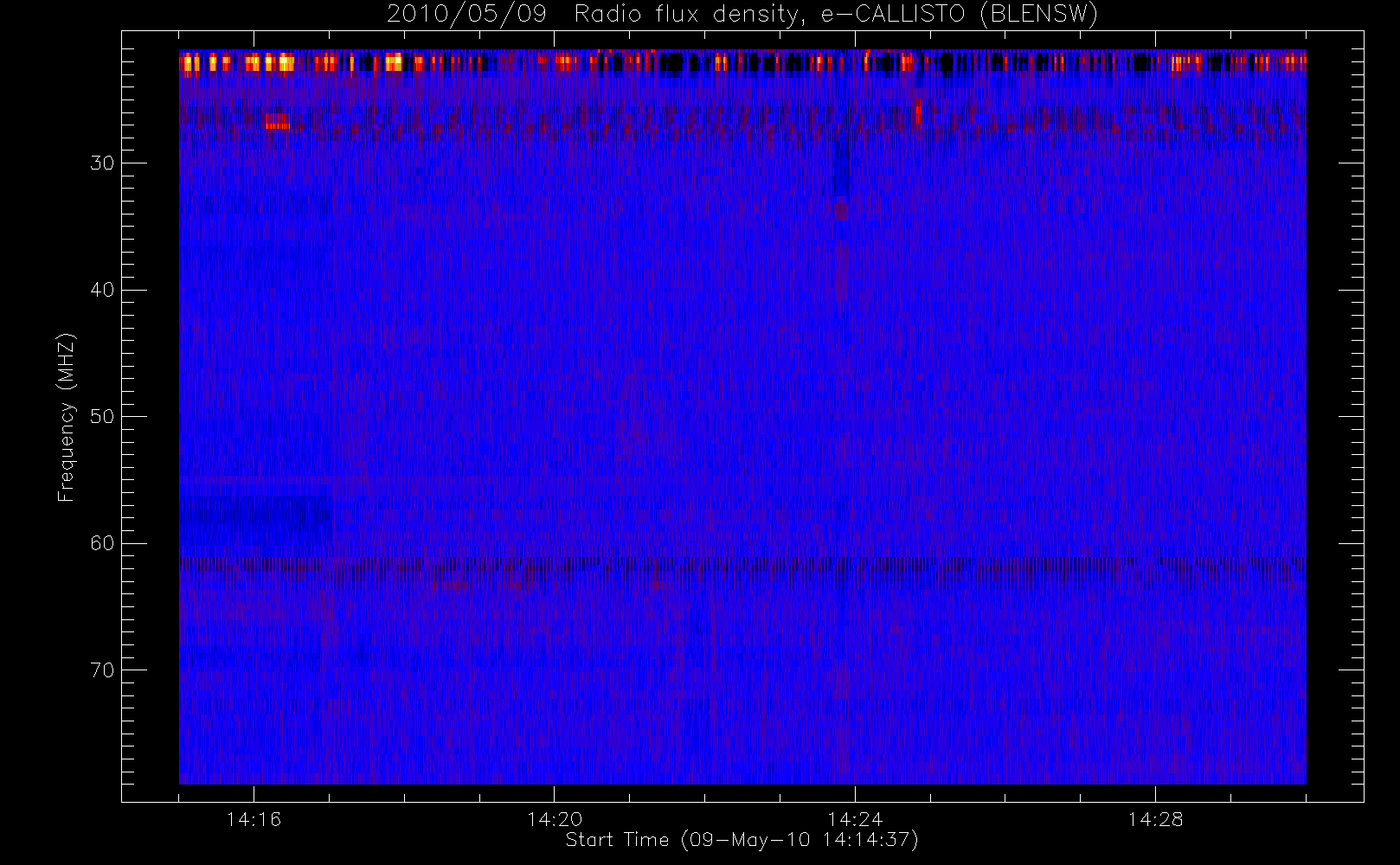Screen dimensions: 1400x865
Task: Click the 14:28 time tick label
Action: coord(1155,819)
